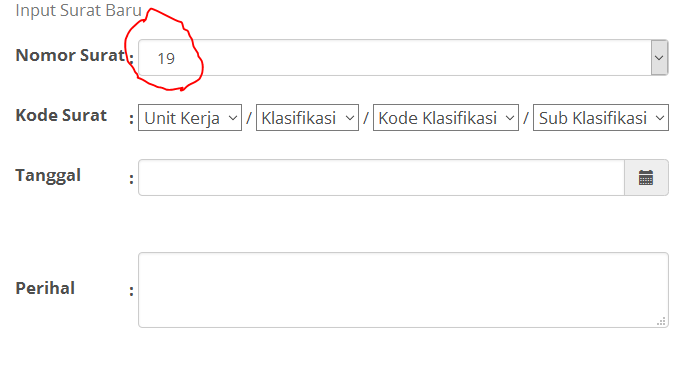
Task: Click inside the Perihal text area
Action: tap(403, 290)
